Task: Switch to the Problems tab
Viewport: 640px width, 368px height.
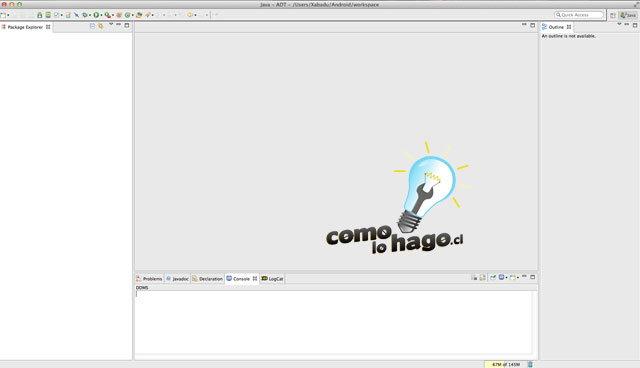Action: click(149, 279)
